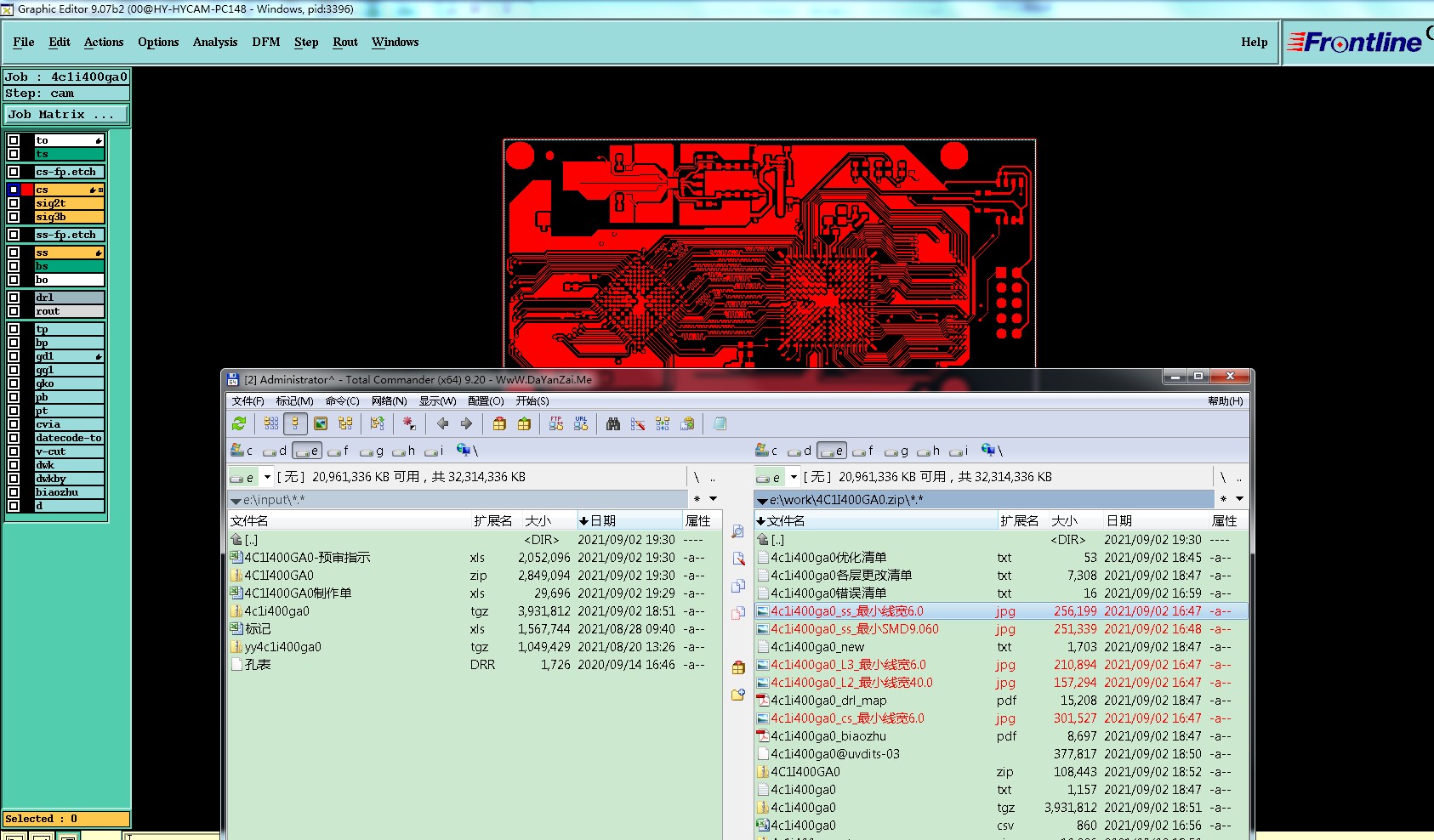This screenshot has width=1434, height=840.
Task: Open the URL connection icon
Action: [581, 423]
